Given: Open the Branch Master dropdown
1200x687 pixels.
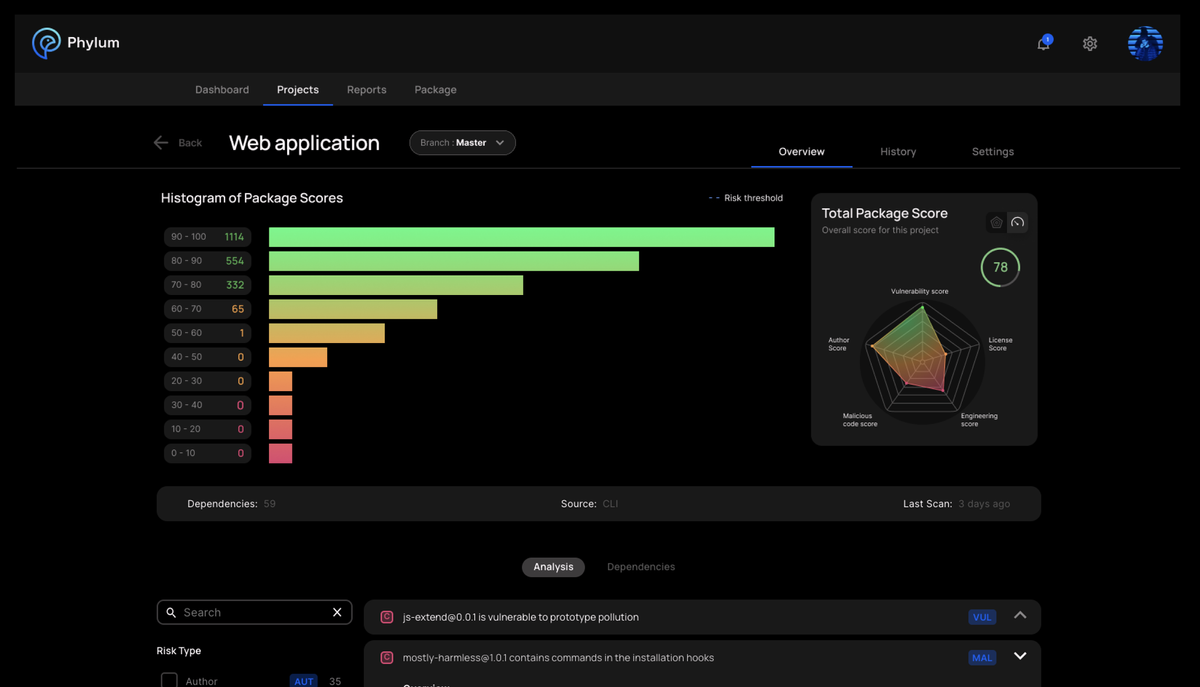Looking at the screenshot, I should click(x=462, y=142).
